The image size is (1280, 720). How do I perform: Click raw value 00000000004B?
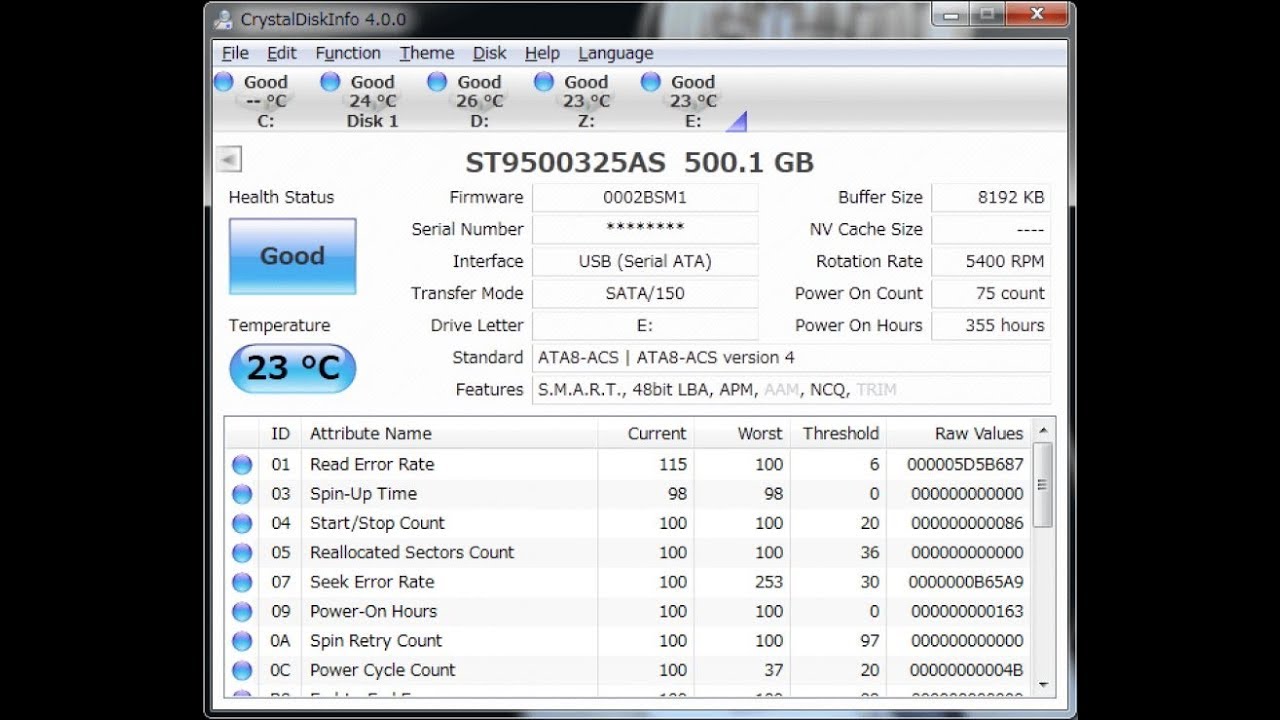pos(967,670)
